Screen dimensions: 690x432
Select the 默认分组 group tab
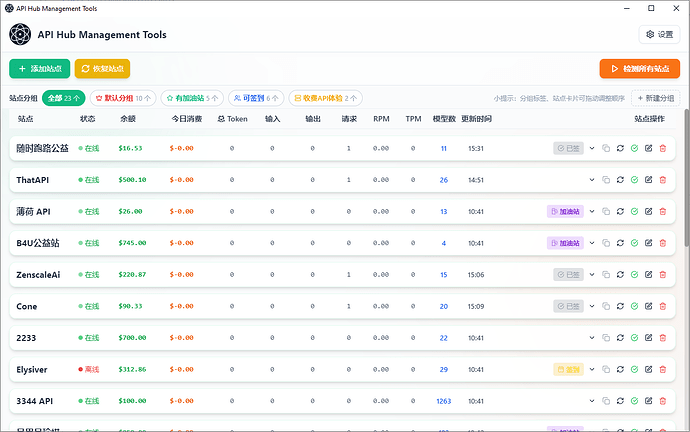[x=123, y=98]
